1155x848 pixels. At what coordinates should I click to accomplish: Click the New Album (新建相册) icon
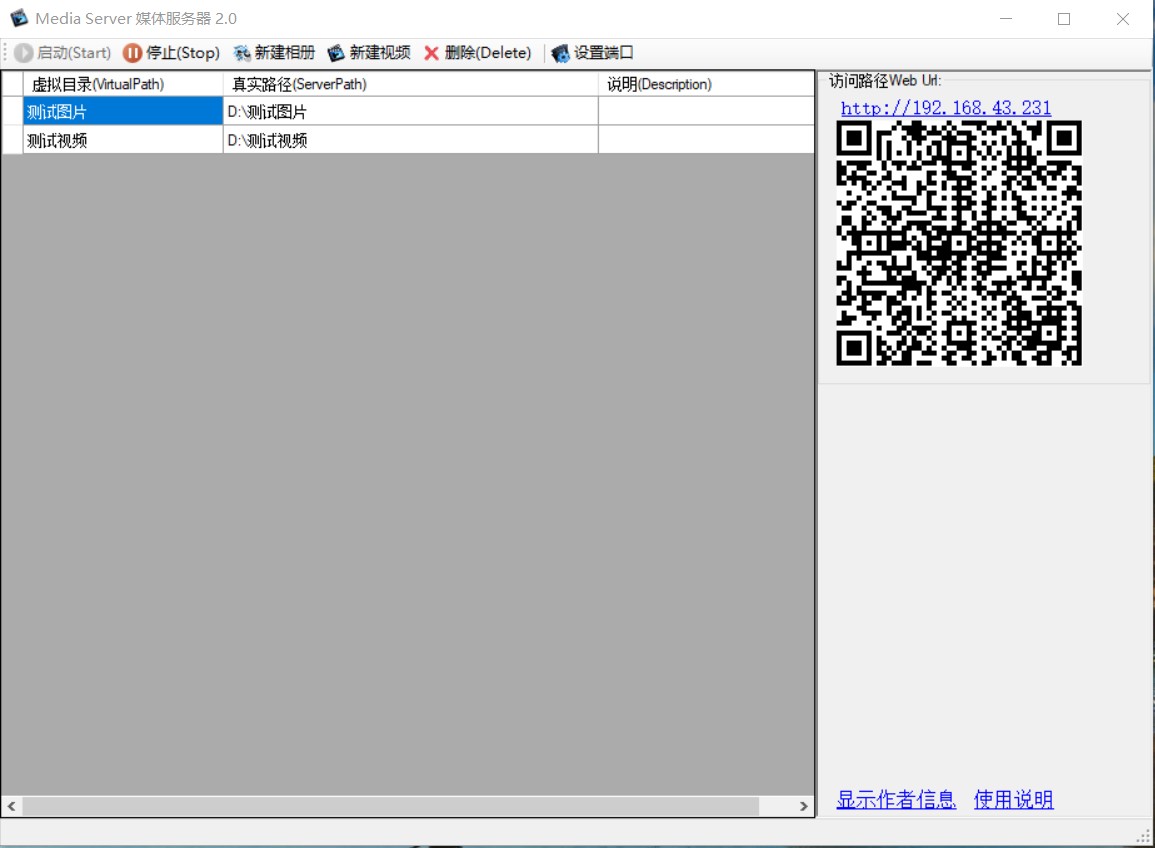tap(242, 53)
